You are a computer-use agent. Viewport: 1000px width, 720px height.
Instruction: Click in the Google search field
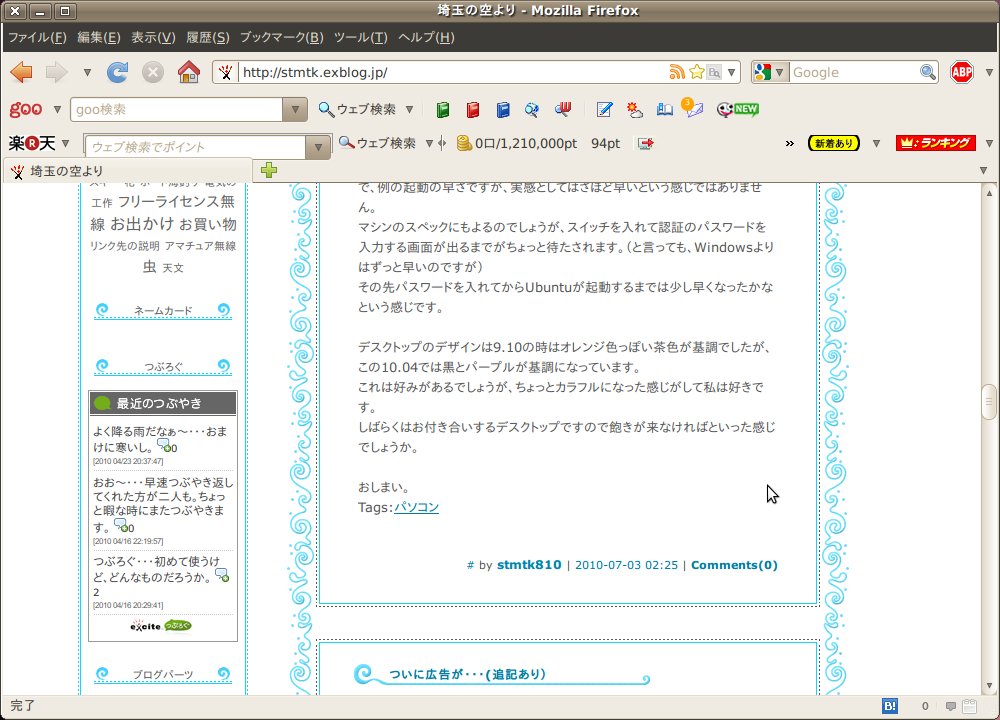point(853,72)
